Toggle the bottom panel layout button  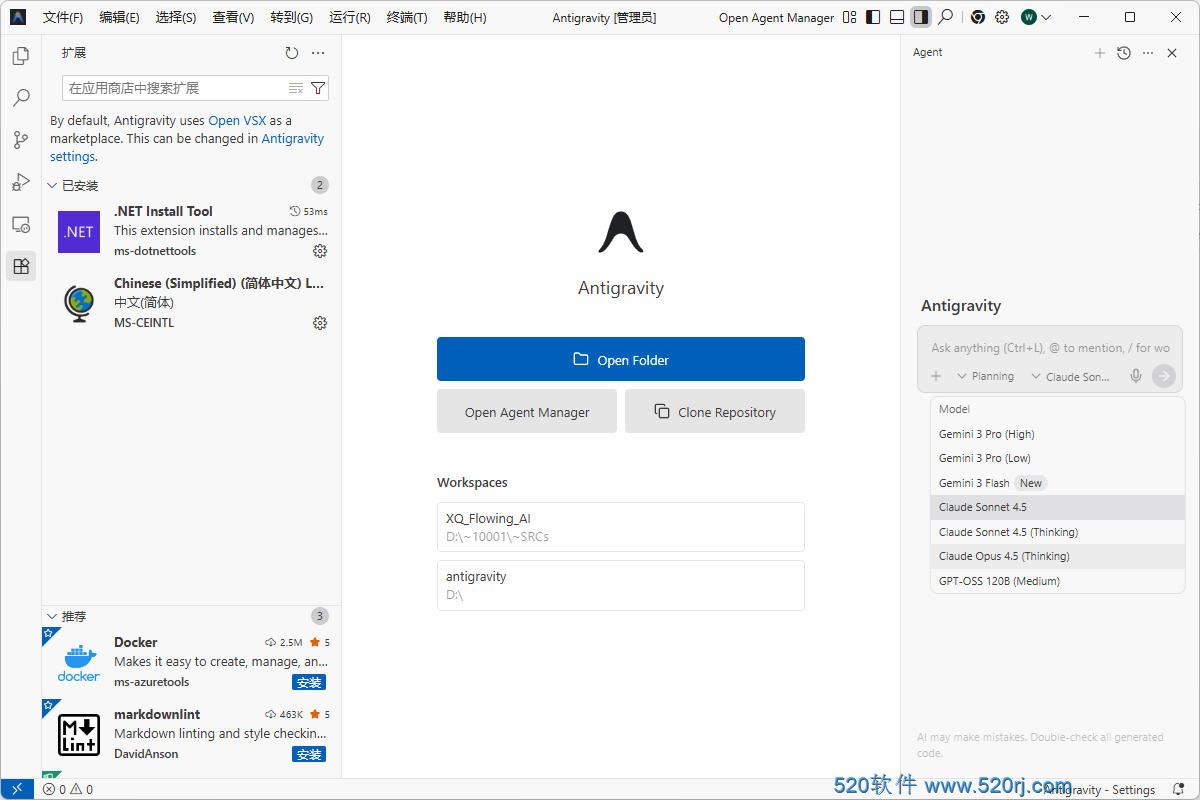[x=897, y=17]
